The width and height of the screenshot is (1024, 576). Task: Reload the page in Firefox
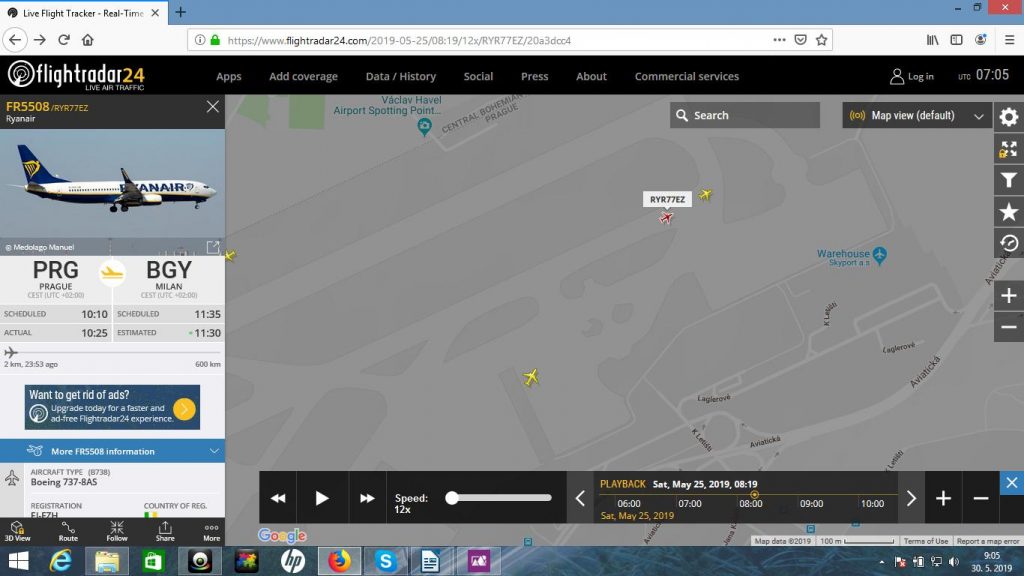pos(64,40)
